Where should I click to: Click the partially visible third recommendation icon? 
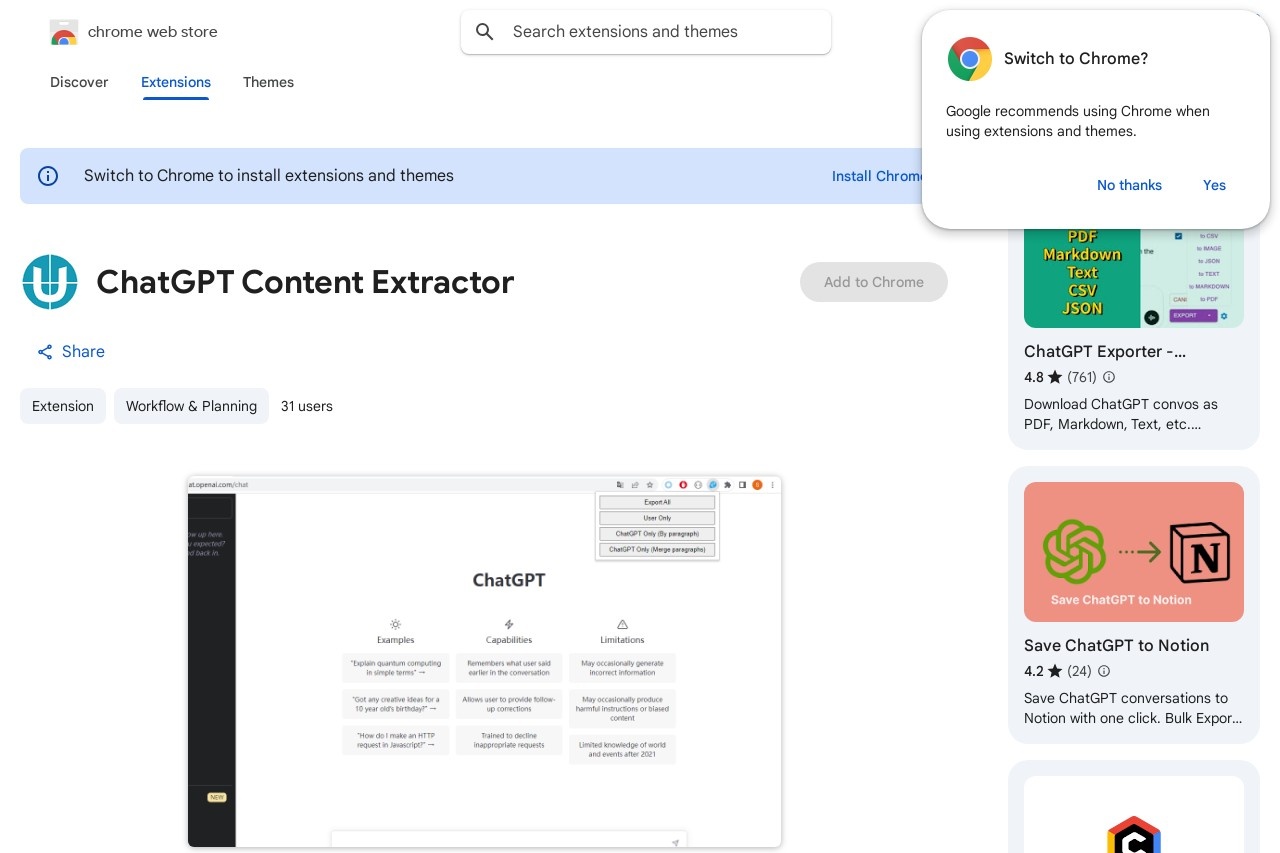coord(1134,833)
